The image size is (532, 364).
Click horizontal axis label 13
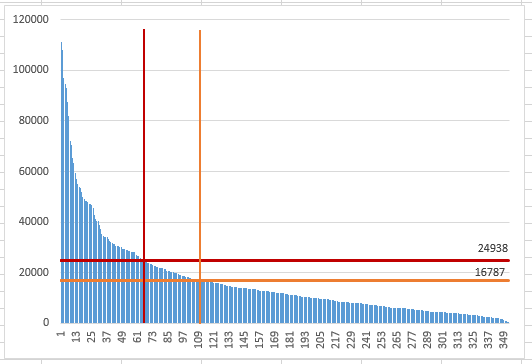(x=76, y=337)
